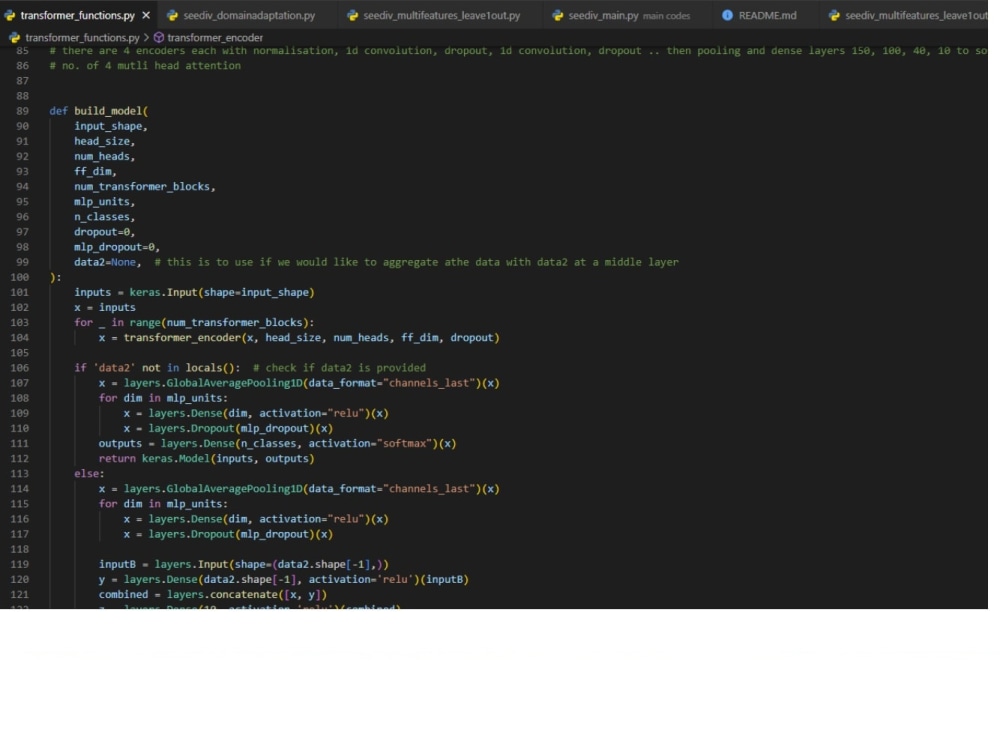Click line number 89

pyautogui.click(x=22, y=111)
